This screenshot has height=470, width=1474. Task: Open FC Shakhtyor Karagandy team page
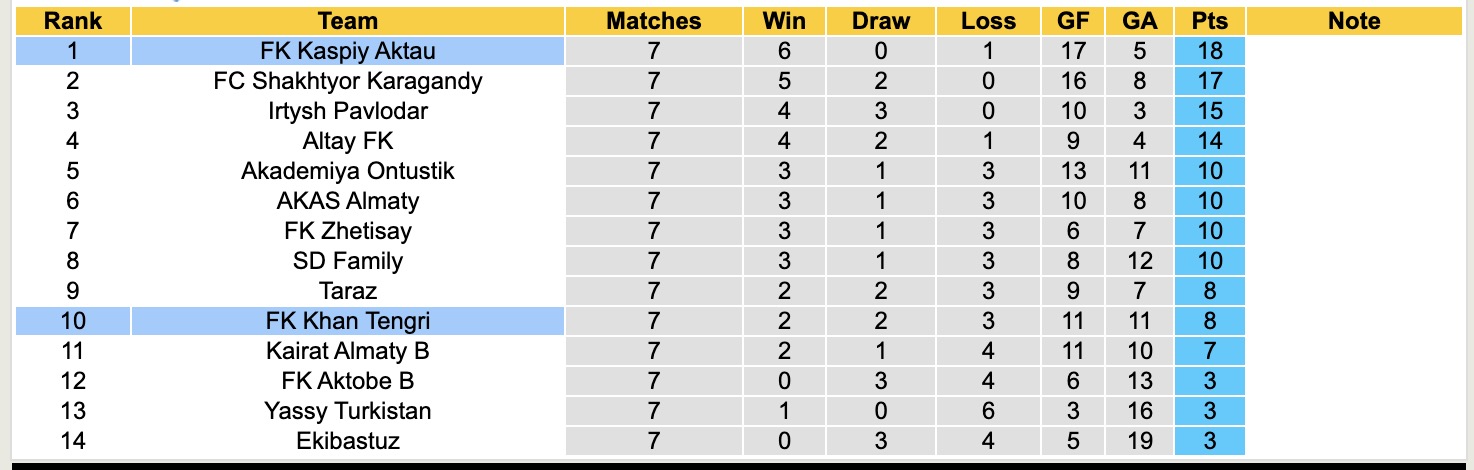point(347,81)
